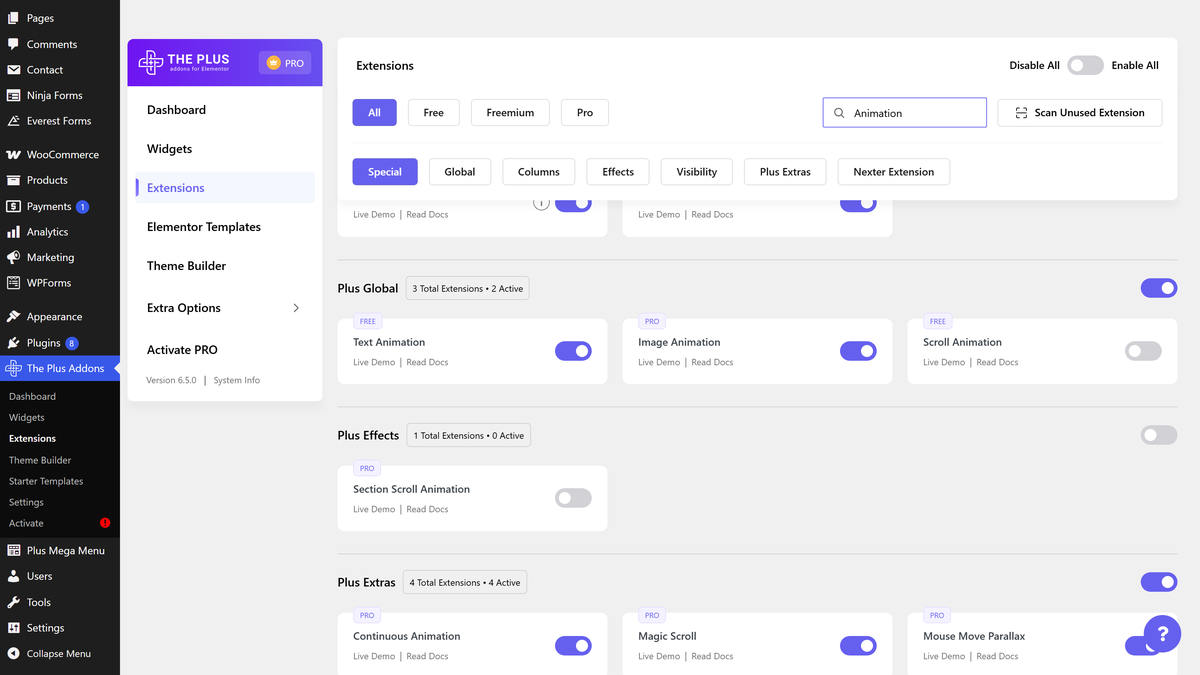Click the Analytics bar chart icon

13,232
